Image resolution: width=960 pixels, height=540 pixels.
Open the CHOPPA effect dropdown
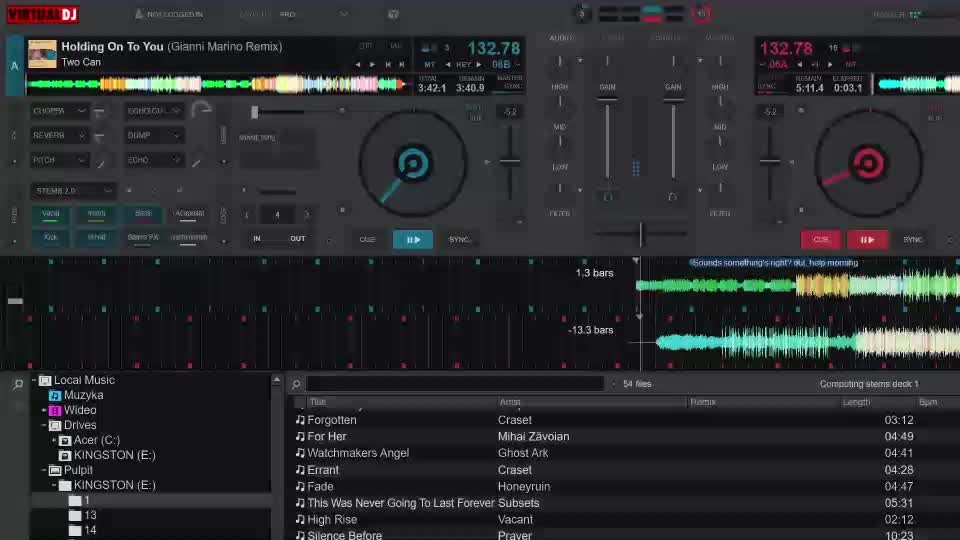[x=59, y=111]
